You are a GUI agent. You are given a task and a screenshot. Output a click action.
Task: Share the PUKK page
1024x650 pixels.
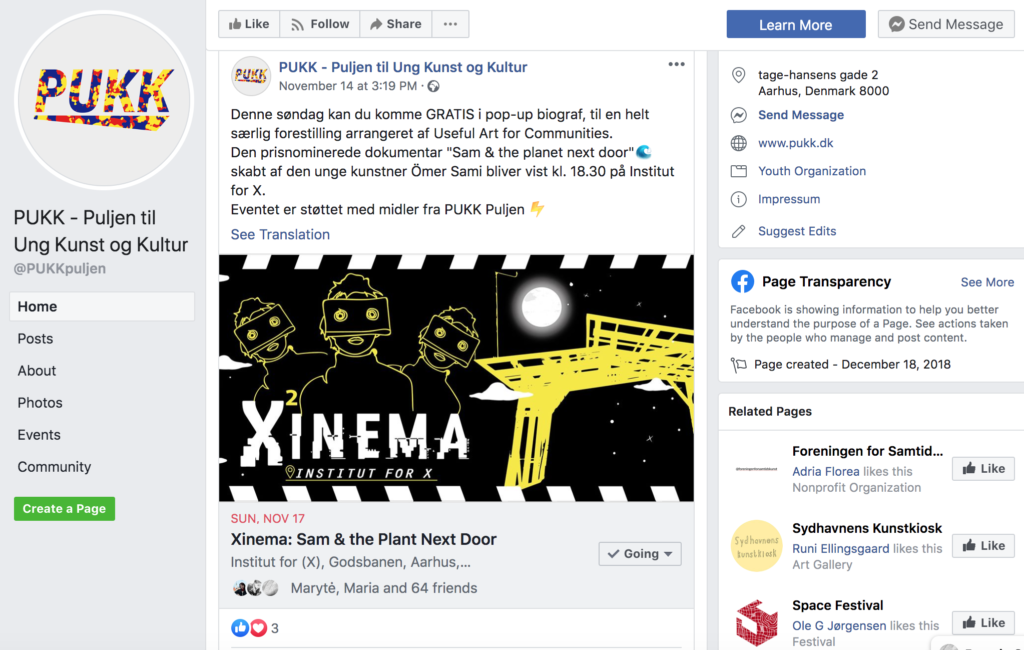click(x=396, y=24)
